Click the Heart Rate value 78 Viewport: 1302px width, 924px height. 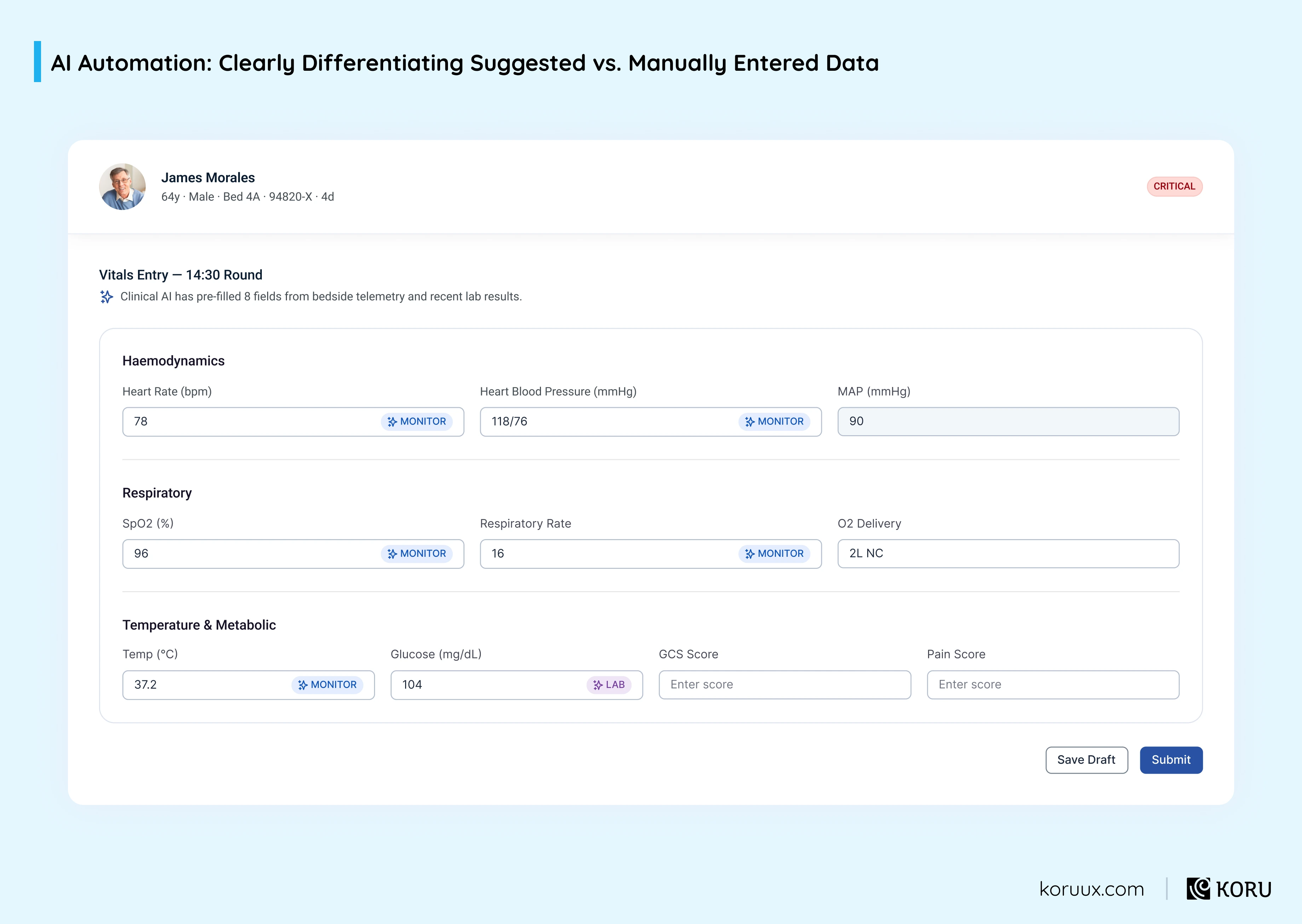coord(140,422)
